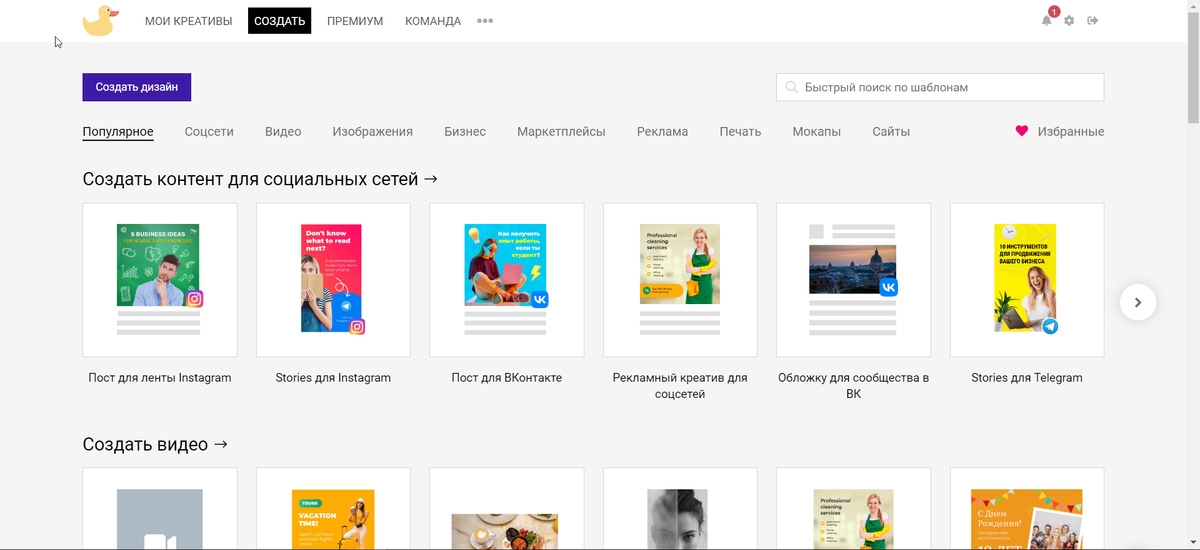Open ПРЕМИУМ menu item
The height and width of the screenshot is (550, 1200).
(x=355, y=21)
